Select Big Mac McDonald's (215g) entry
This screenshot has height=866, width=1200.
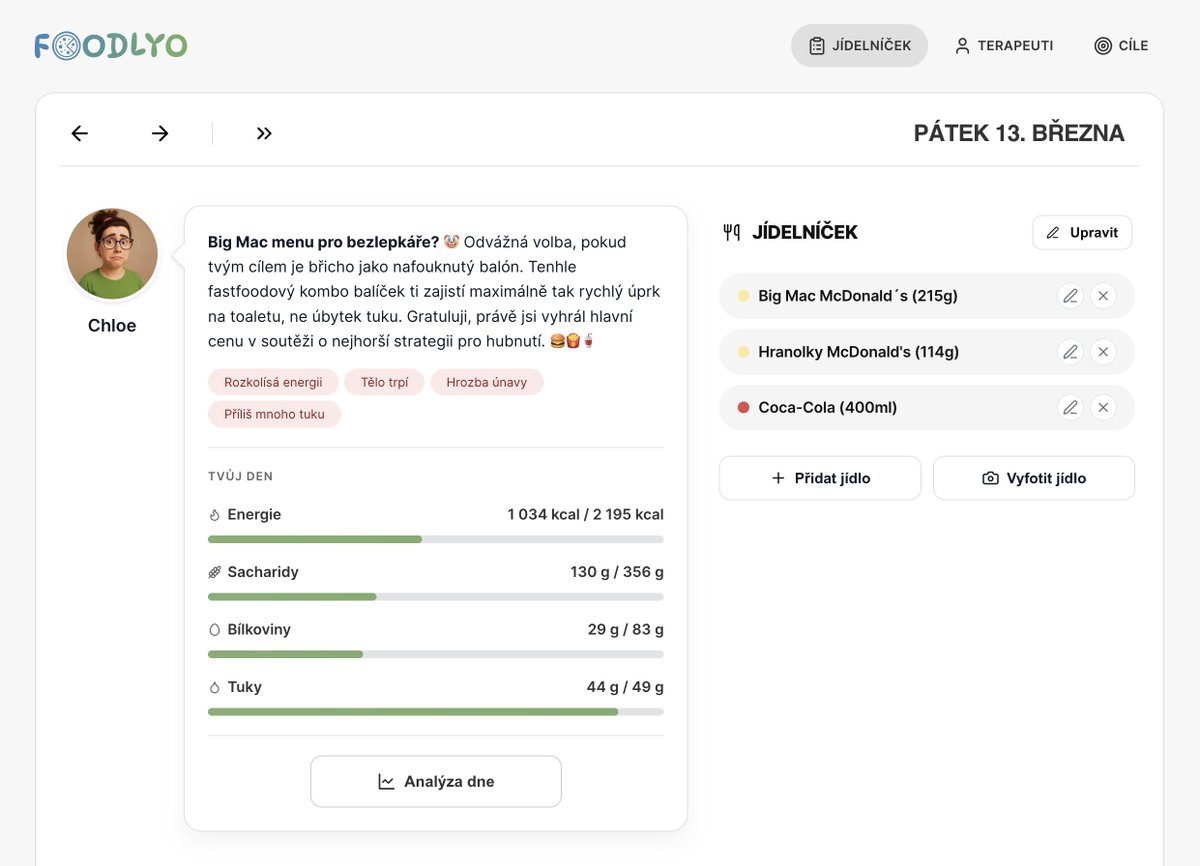point(927,296)
